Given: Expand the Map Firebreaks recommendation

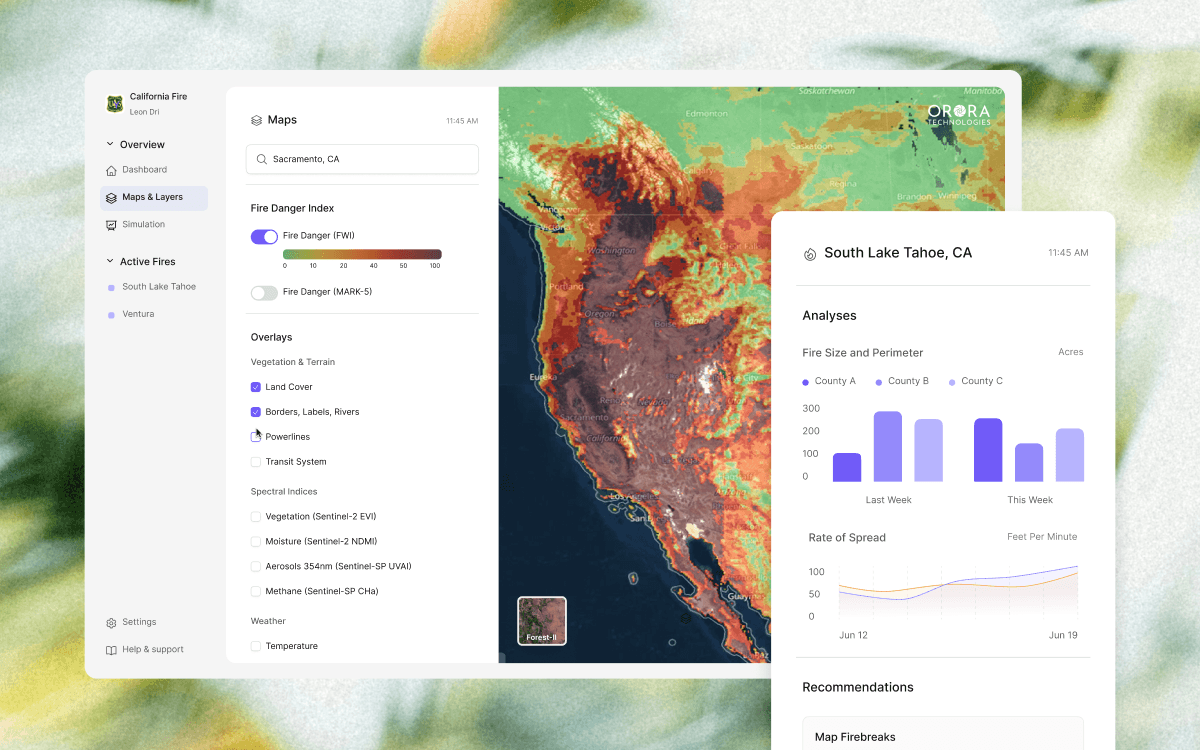Looking at the screenshot, I should (942, 736).
